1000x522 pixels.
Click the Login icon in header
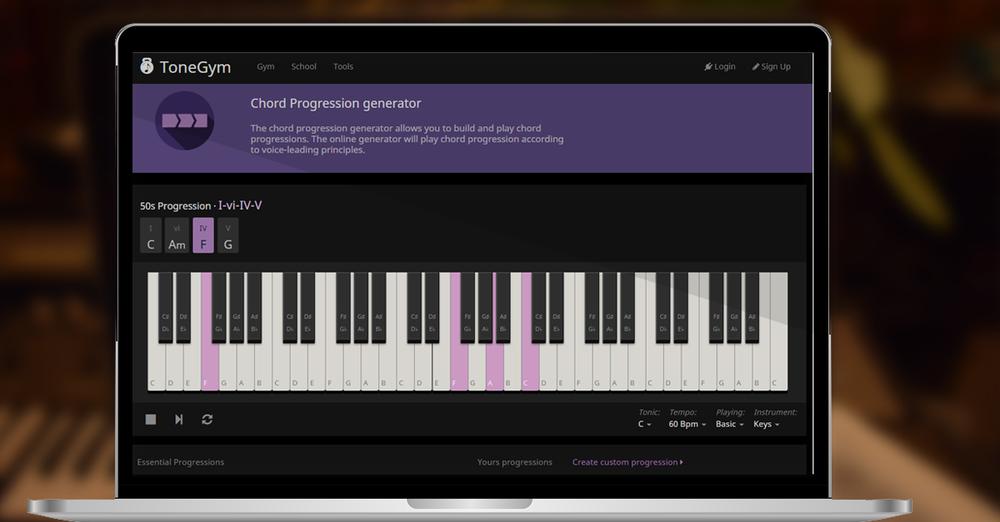coord(708,67)
